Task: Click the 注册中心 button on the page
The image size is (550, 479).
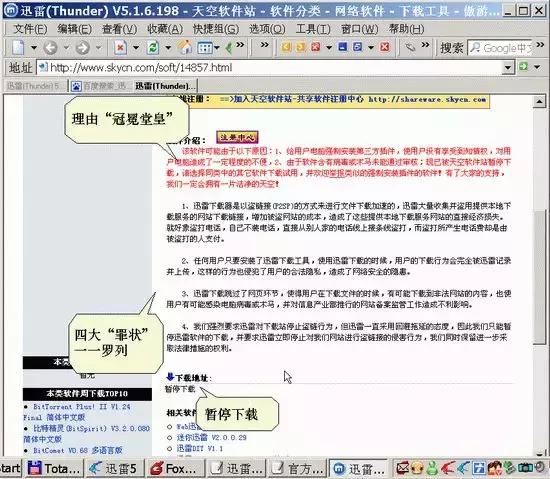Action: [x=237, y=137]
